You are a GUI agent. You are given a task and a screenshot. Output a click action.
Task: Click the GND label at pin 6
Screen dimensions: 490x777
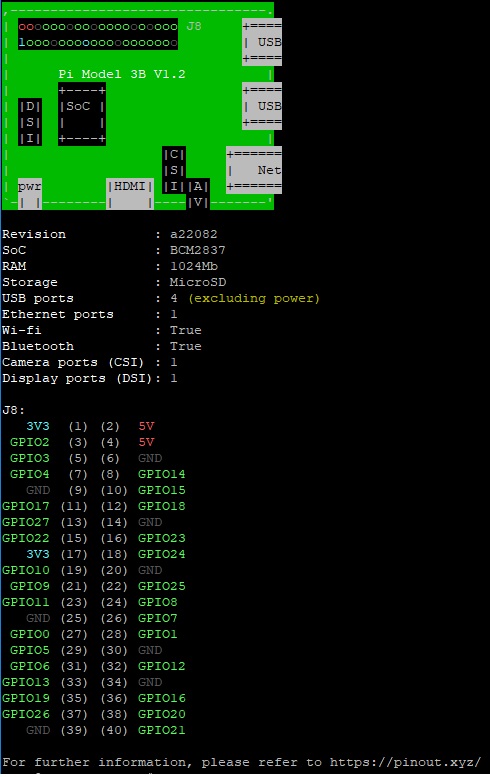(150, 458)
